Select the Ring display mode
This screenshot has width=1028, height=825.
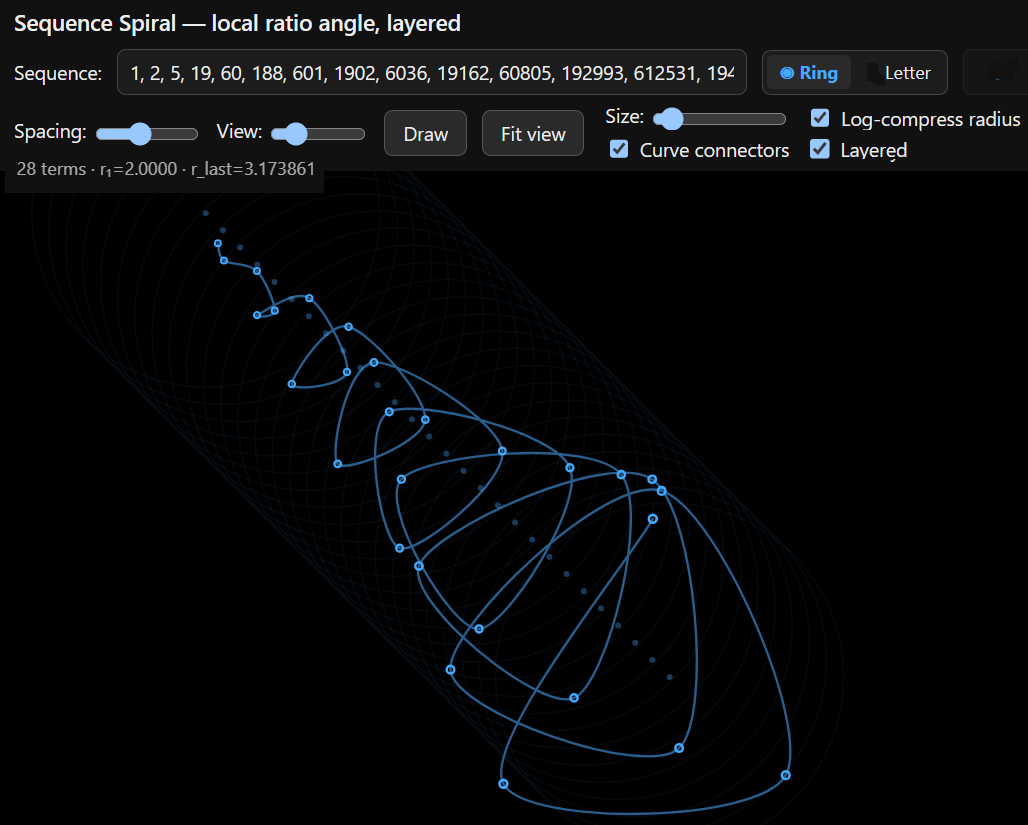point(809,73)
